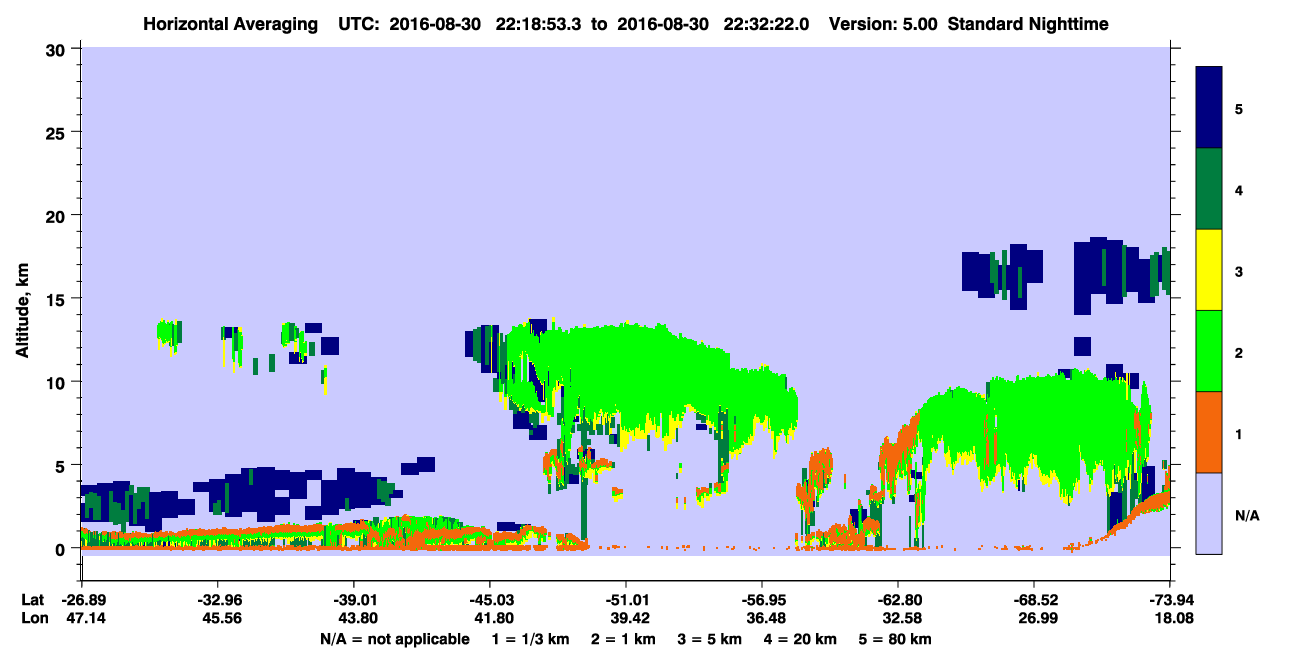This screenshot has width=1300, height=667.
Task: Click the '3 = 5 km' legend text
Action: [x=708, y=639]
